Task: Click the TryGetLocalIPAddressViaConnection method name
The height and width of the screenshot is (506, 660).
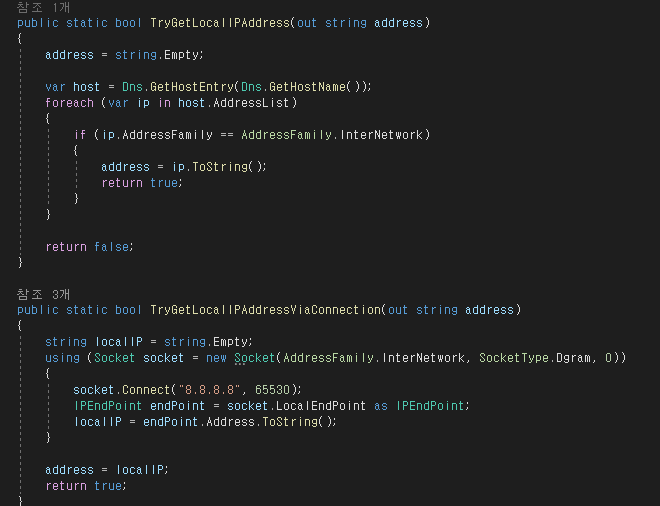Action: (265, 310)
